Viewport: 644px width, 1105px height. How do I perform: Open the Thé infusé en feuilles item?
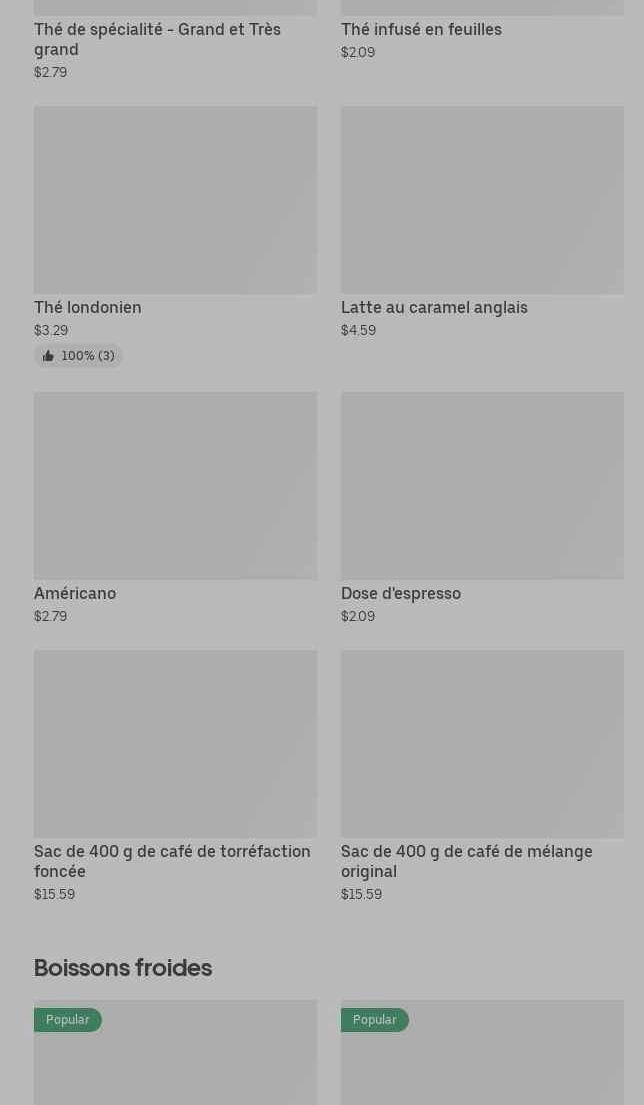[421, 29]
